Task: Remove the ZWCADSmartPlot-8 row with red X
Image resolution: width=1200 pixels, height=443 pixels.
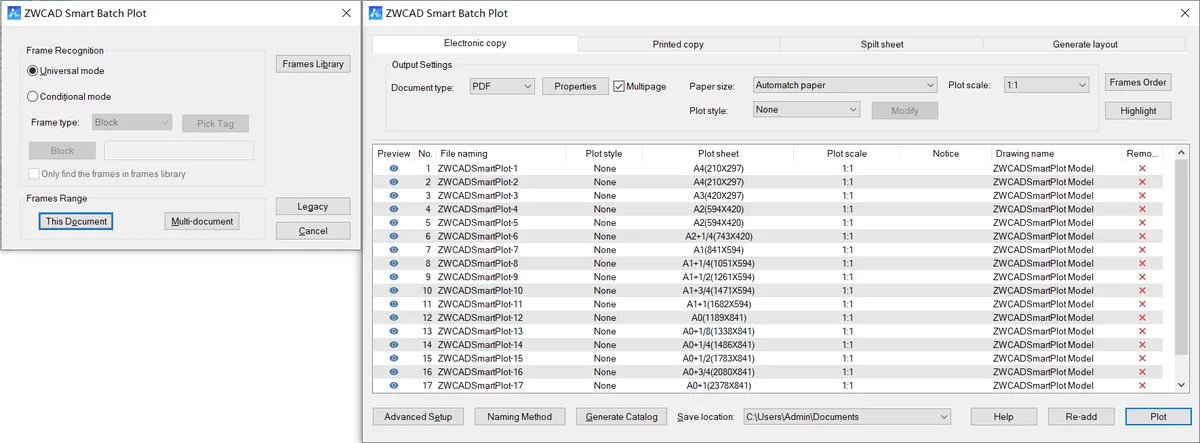Action: 1142,263
